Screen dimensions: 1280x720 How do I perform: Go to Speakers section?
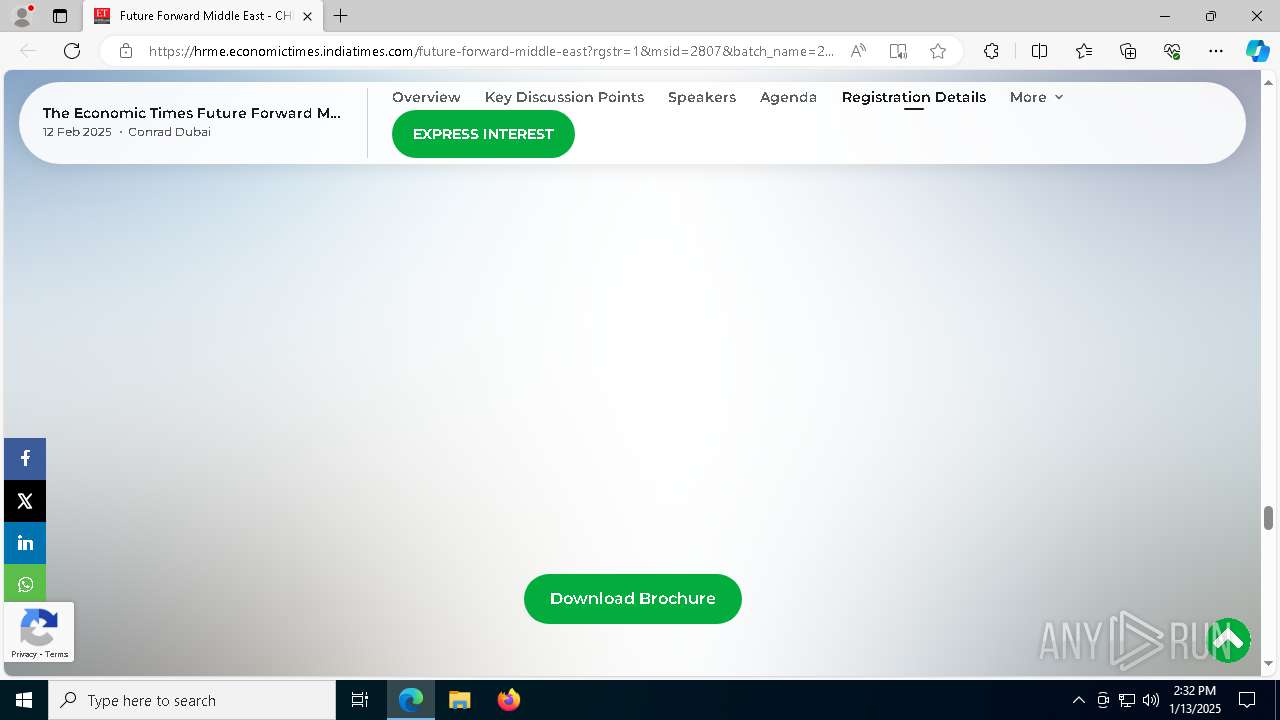[702, 97]
